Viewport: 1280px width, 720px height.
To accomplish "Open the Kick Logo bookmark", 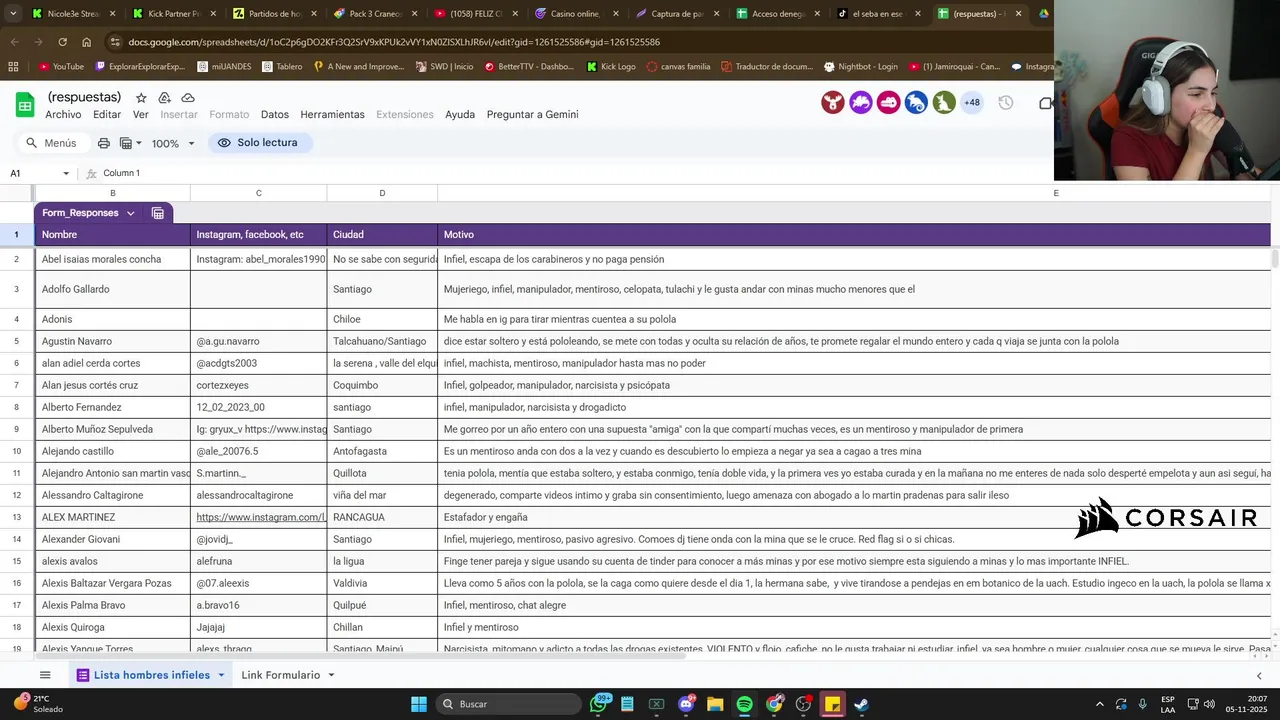I will pyautogui.click(x=611, y=67).
